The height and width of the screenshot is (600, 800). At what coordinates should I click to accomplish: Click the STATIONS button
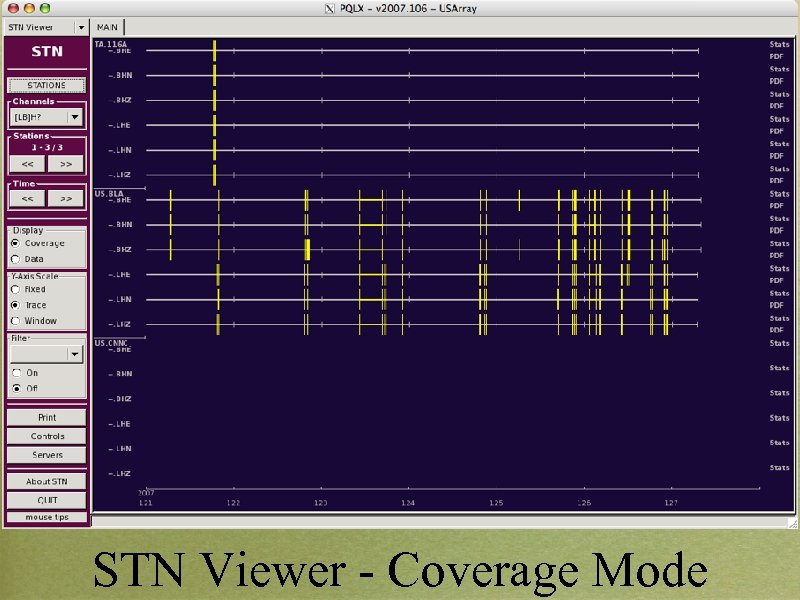pos(47,85)
